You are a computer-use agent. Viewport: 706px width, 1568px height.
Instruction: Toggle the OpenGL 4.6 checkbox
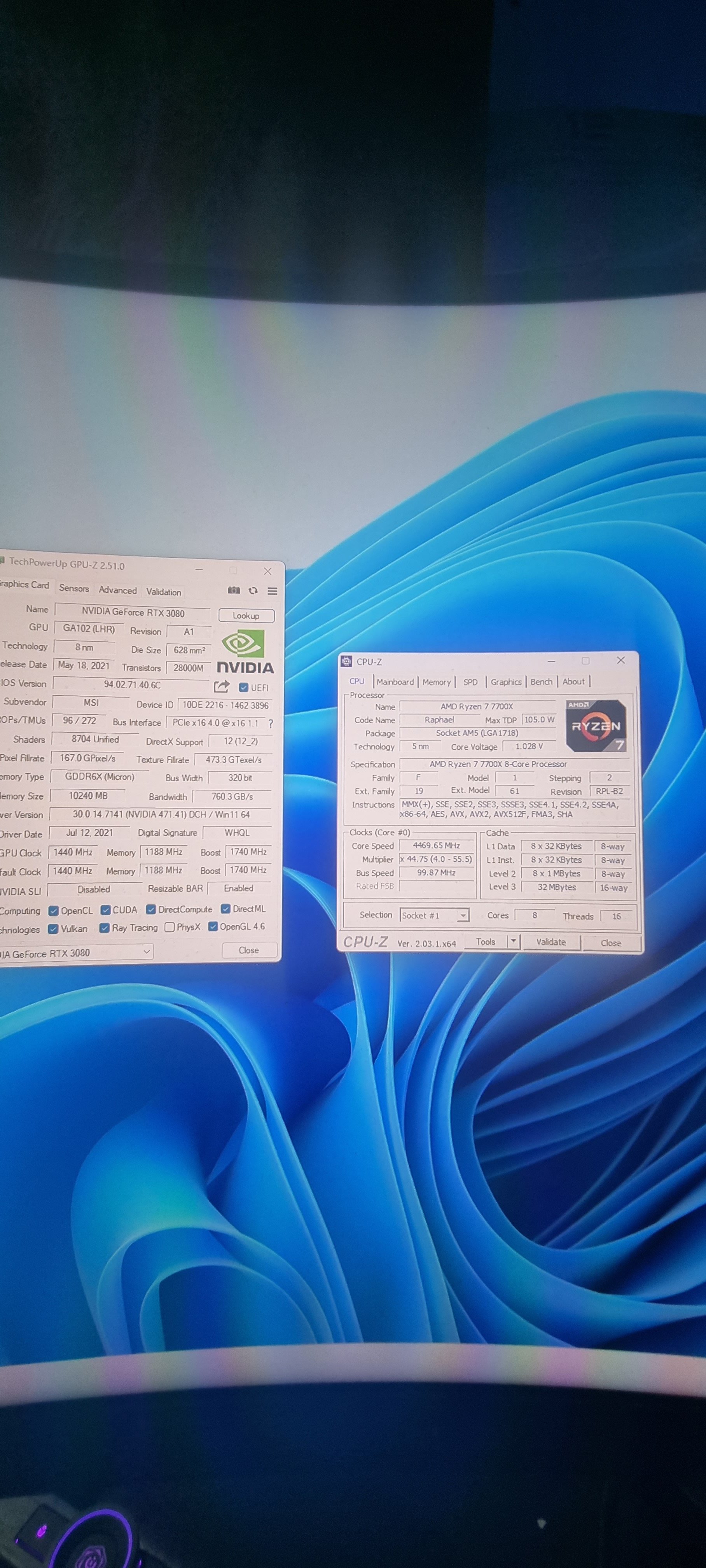click(x=213, y=926)
